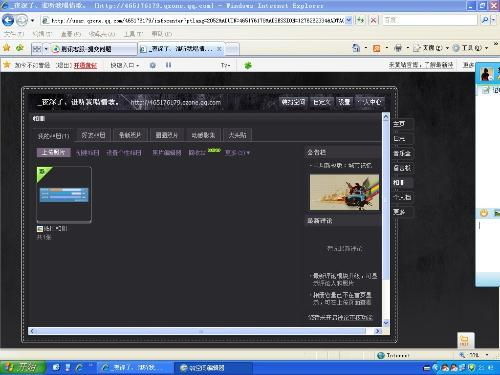Image resolution: width=500 pixels, height=375 pixels.
Task: Click the 上传照片 upload button
Action: pyautogui.click(x=53, y=153)
